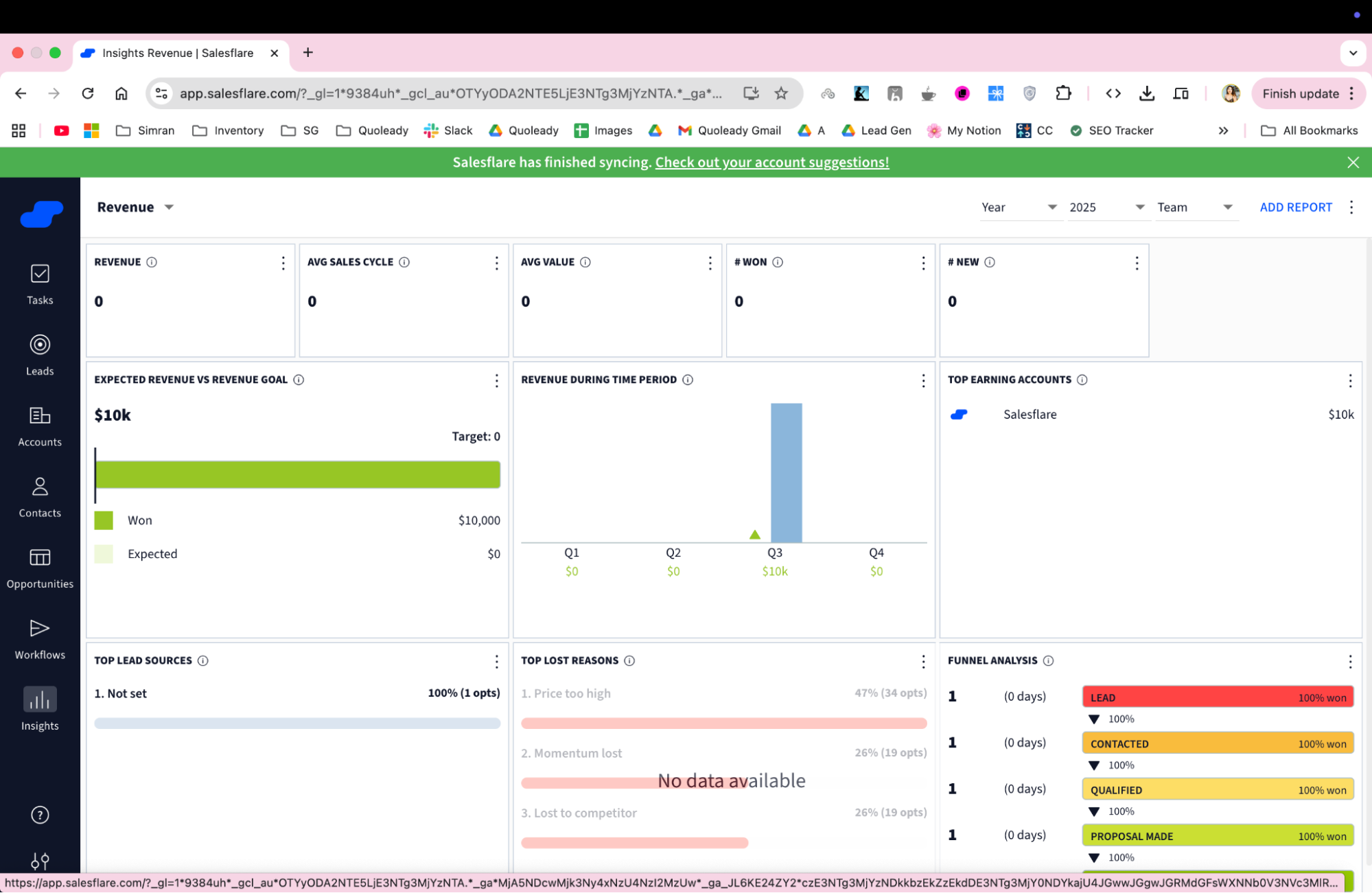Open options menu for Funnel Analysis
The width and height of the screenshot is (1372, 893).
1349,661
